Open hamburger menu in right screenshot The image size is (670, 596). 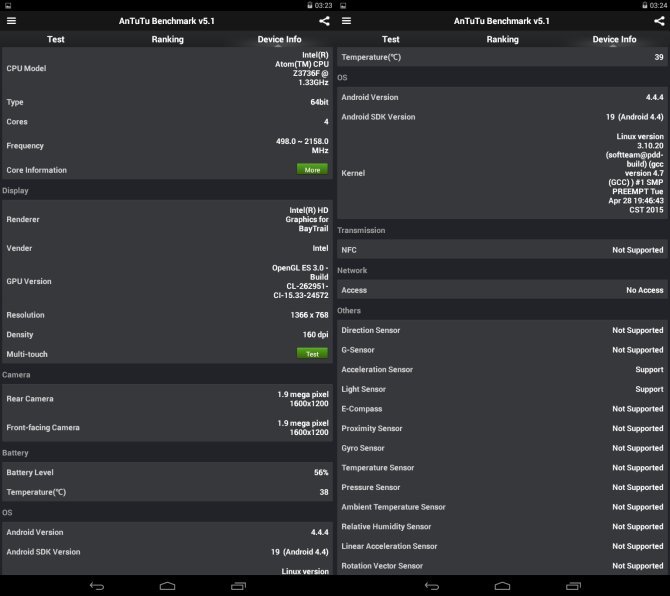click(x=347, y=21)
